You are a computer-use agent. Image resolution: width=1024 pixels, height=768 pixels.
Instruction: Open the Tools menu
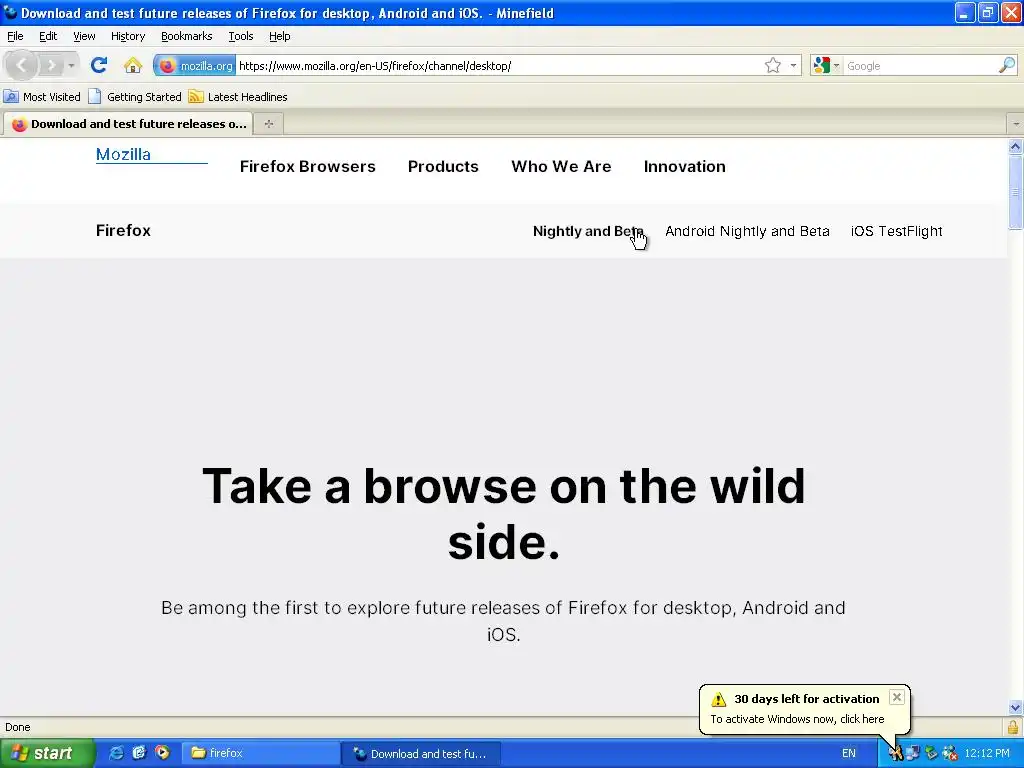point(240,36)
